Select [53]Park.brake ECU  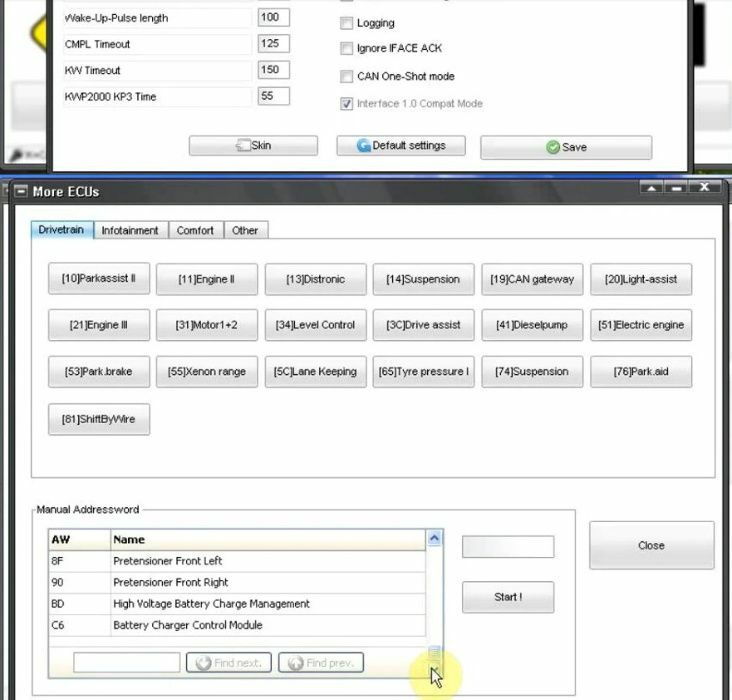click(x=99, y=372)
